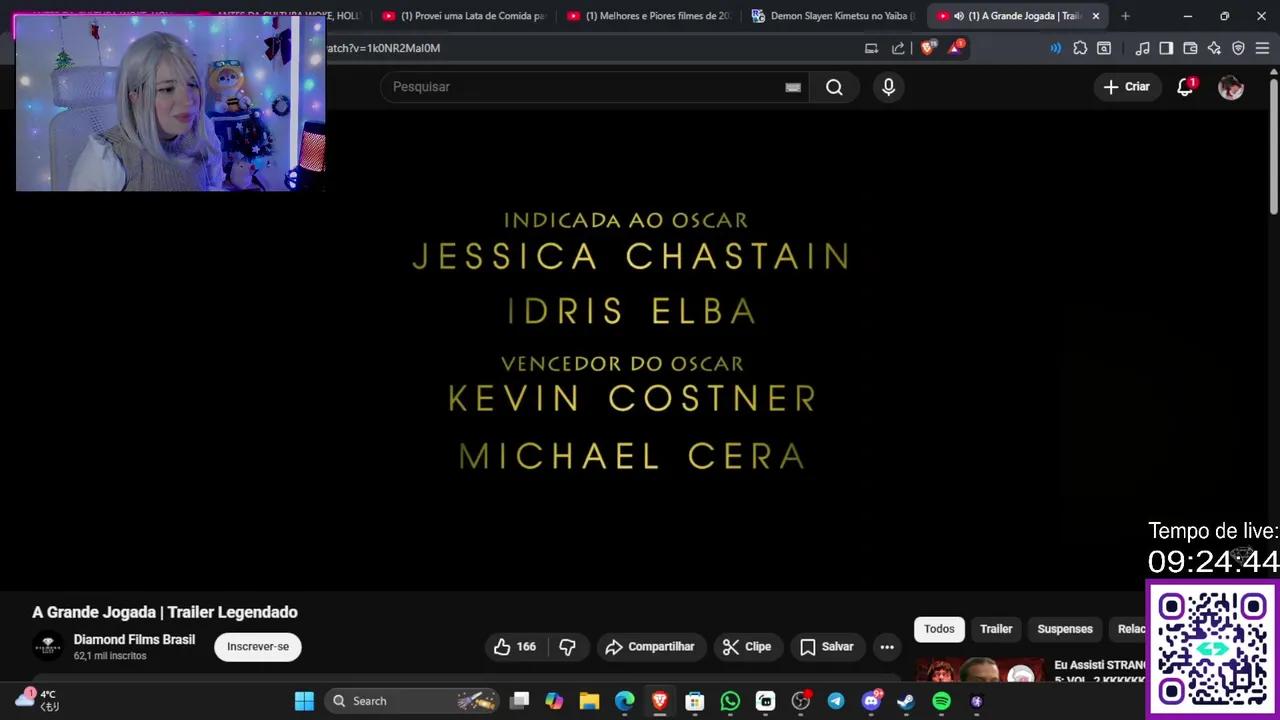Click the share page icon in address bar
This screenshot has width=1280, height=720.
[898, 48]
